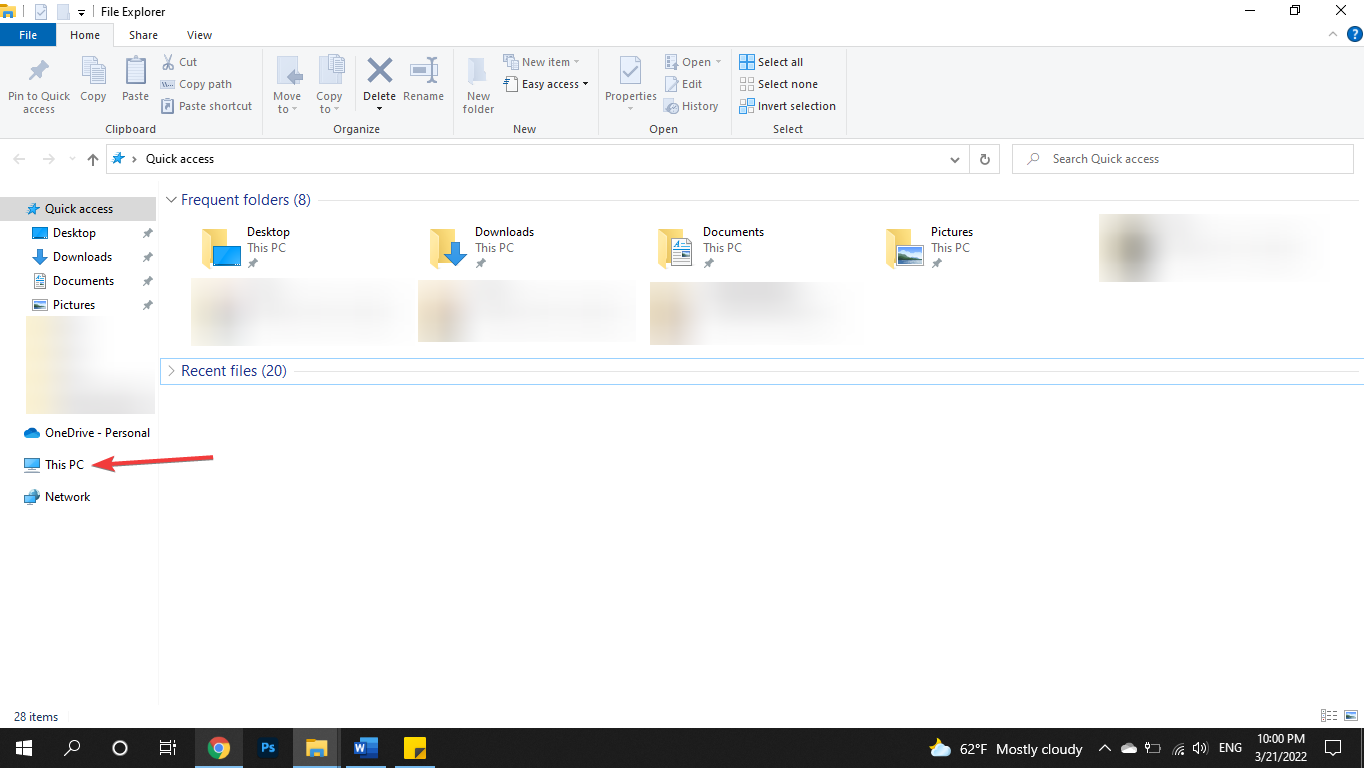The height and width of the screenshot is (768, 1364).
Task: Pin Downloads with its pin icon
Action: pyautogui.click(x=147, y=256)
